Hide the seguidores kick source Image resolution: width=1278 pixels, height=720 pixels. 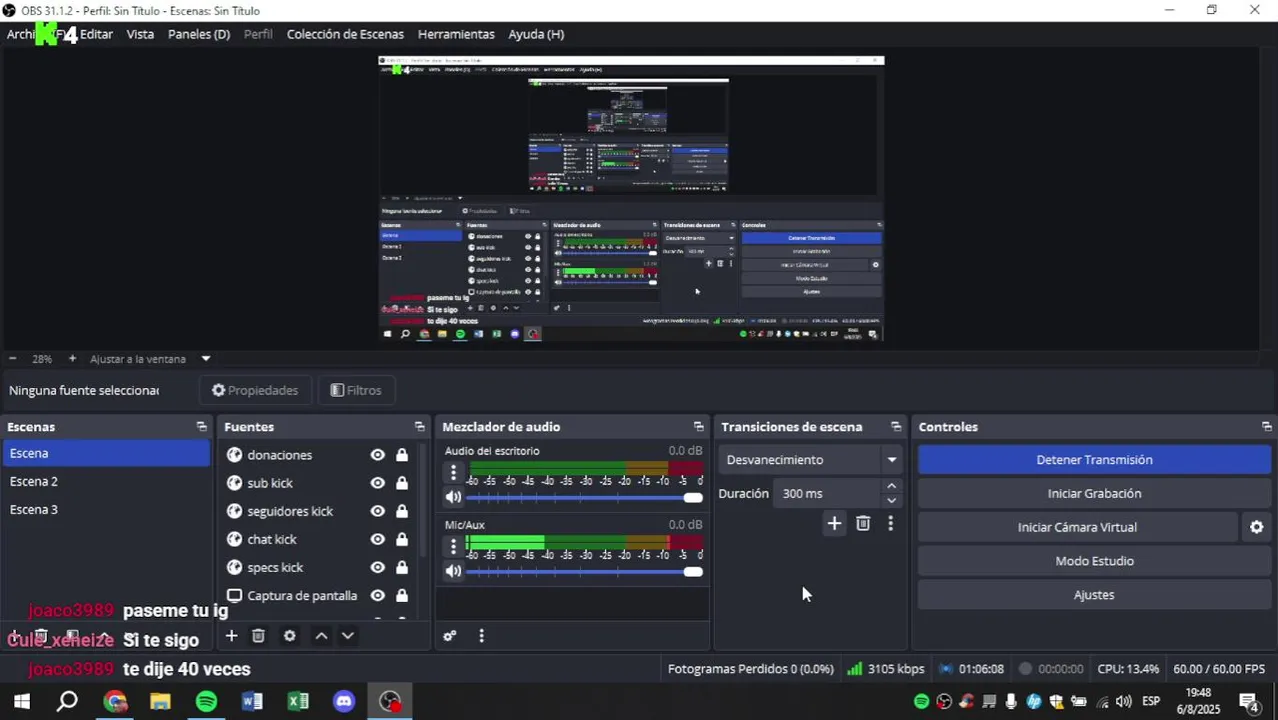(x=377, y=511)
